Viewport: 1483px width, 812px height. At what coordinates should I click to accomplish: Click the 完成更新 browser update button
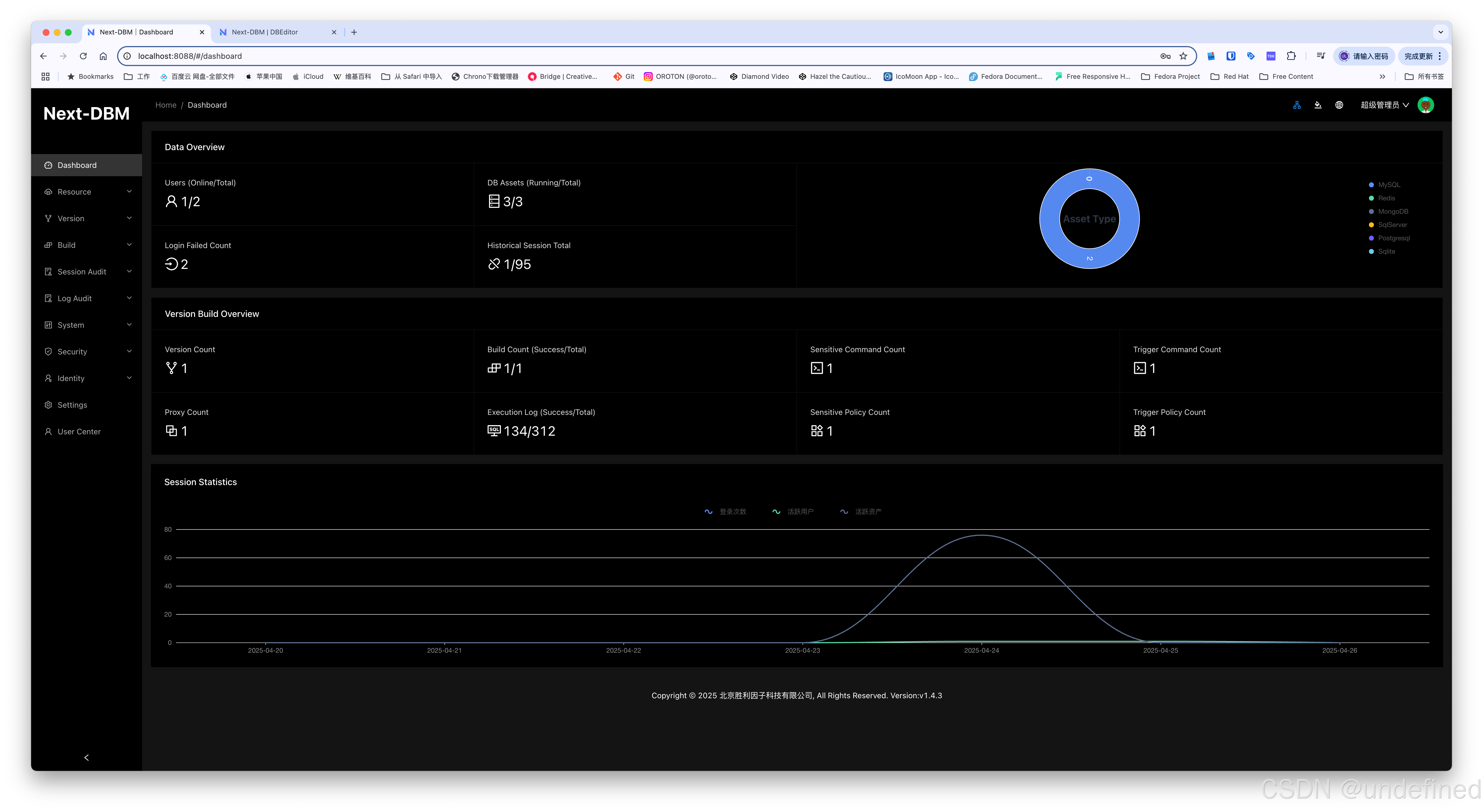coord(1418,56)
